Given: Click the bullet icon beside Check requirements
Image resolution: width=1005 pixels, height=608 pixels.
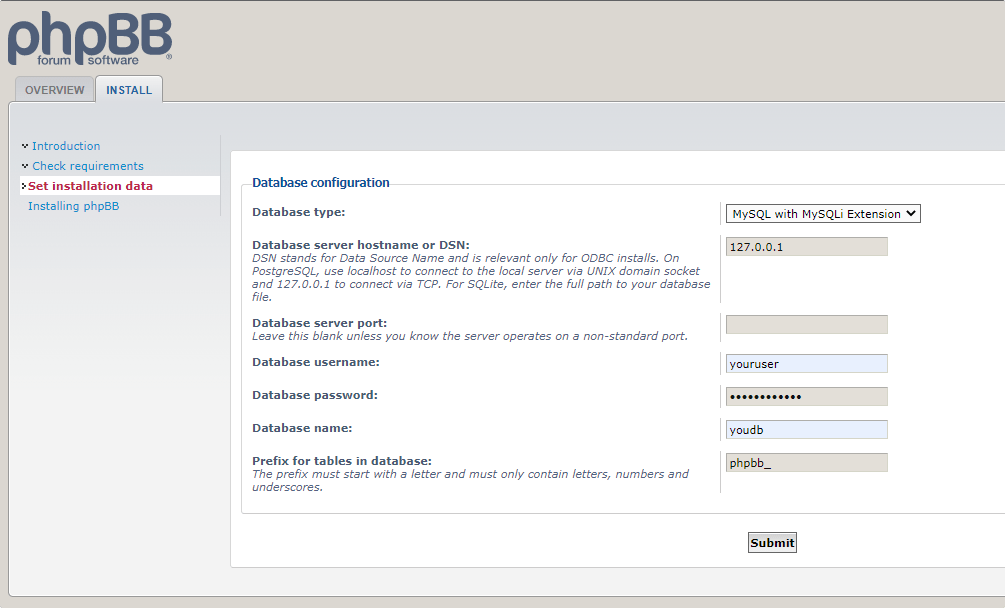Looking at the screenshot, I should 25,165.
